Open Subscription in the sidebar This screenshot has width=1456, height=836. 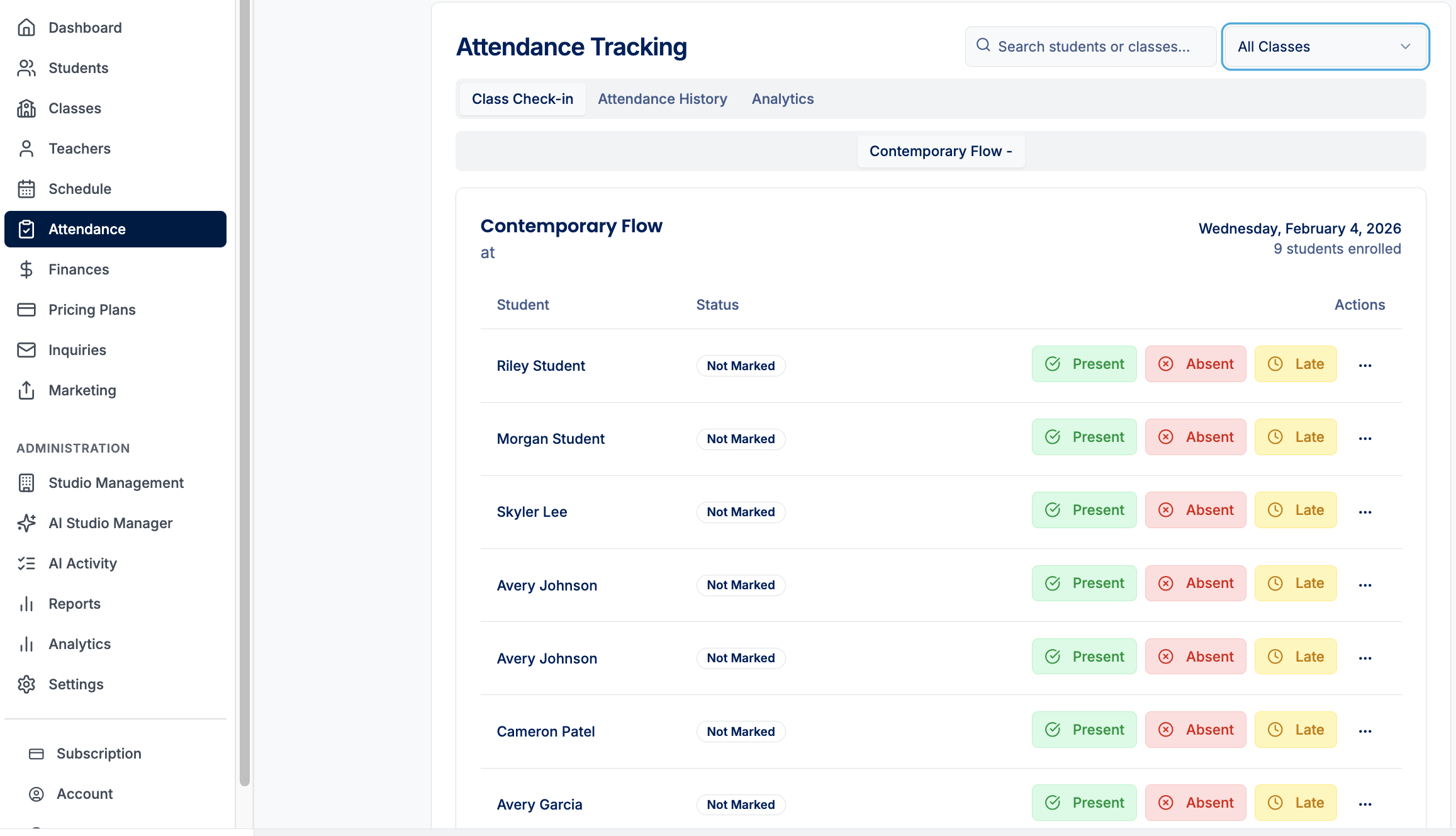99,754
